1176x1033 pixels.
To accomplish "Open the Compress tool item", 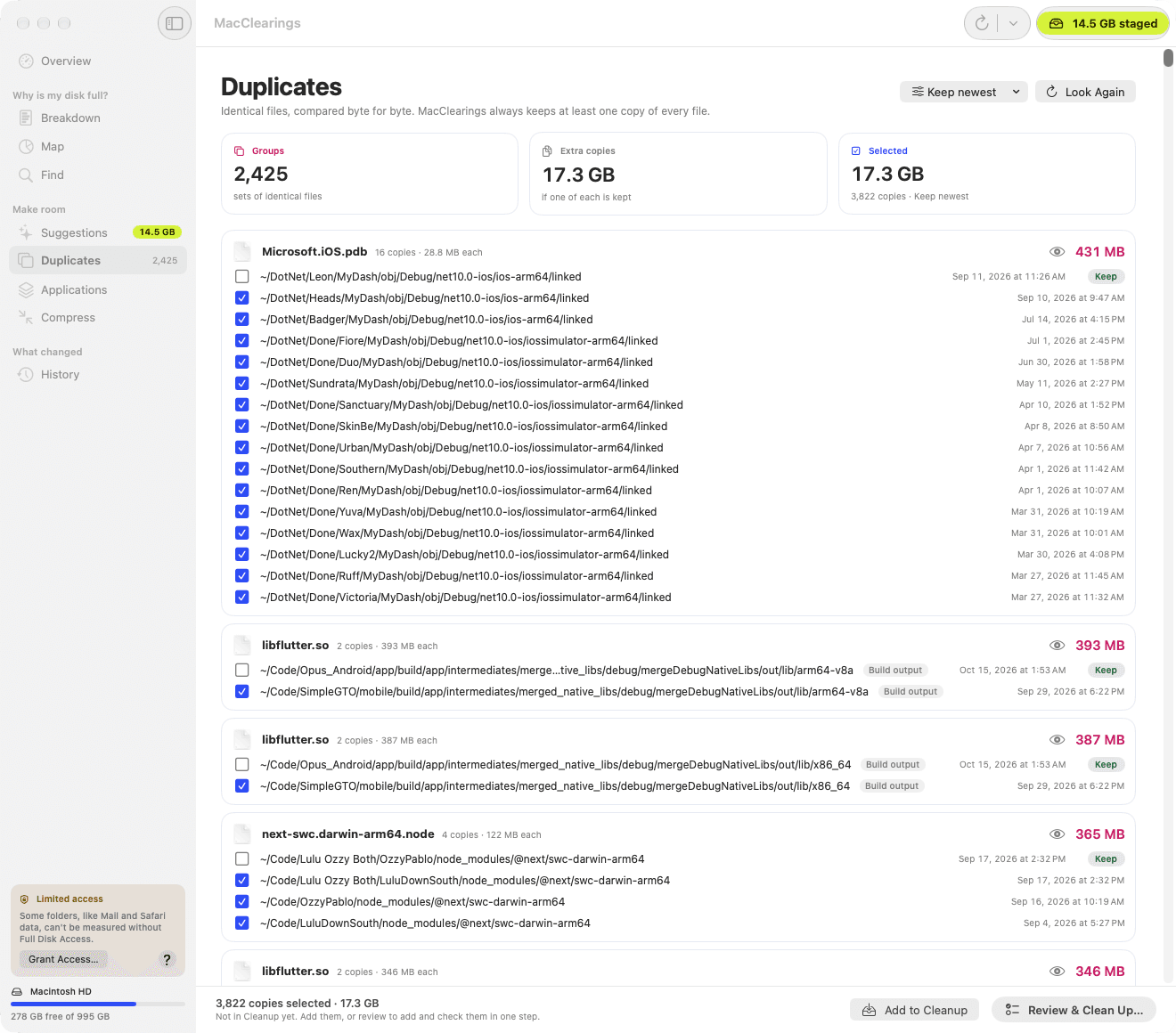I will [x=98, y=318].
